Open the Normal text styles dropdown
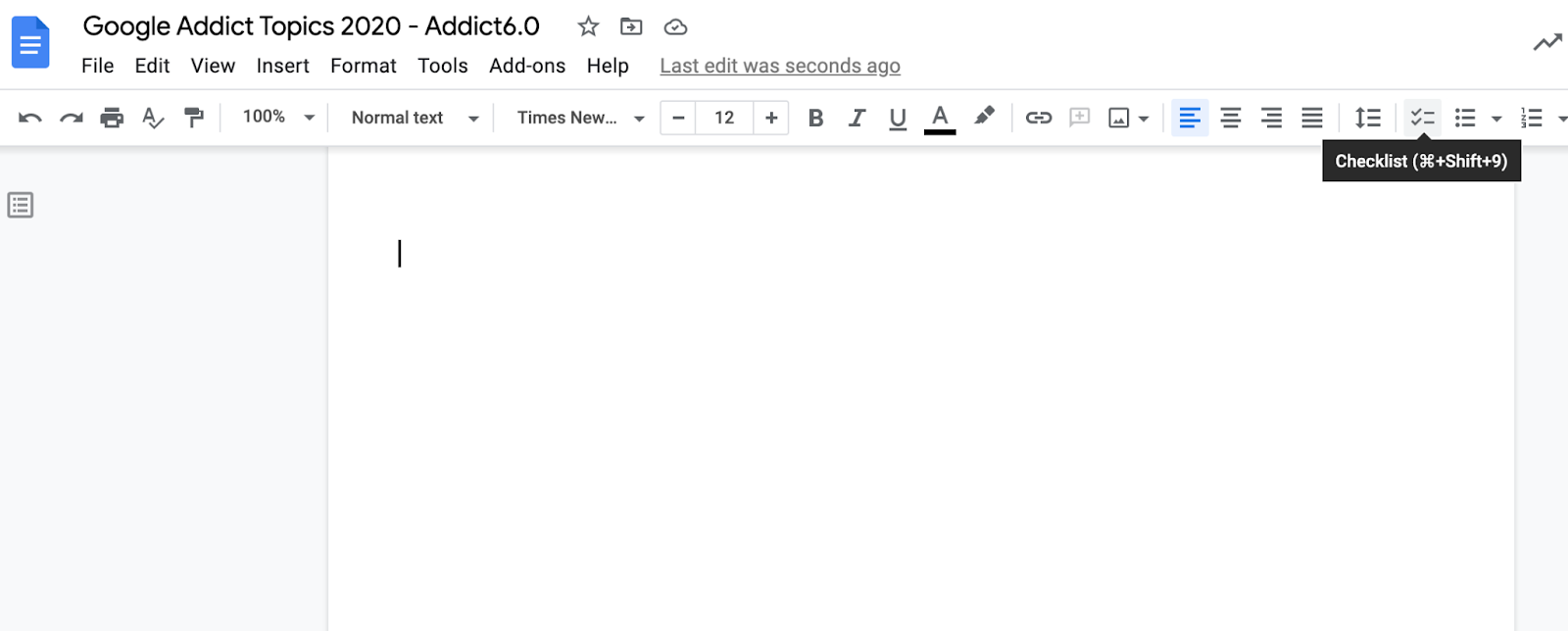The width and height of the screenshot is (1568, 631). click(415, 118)
